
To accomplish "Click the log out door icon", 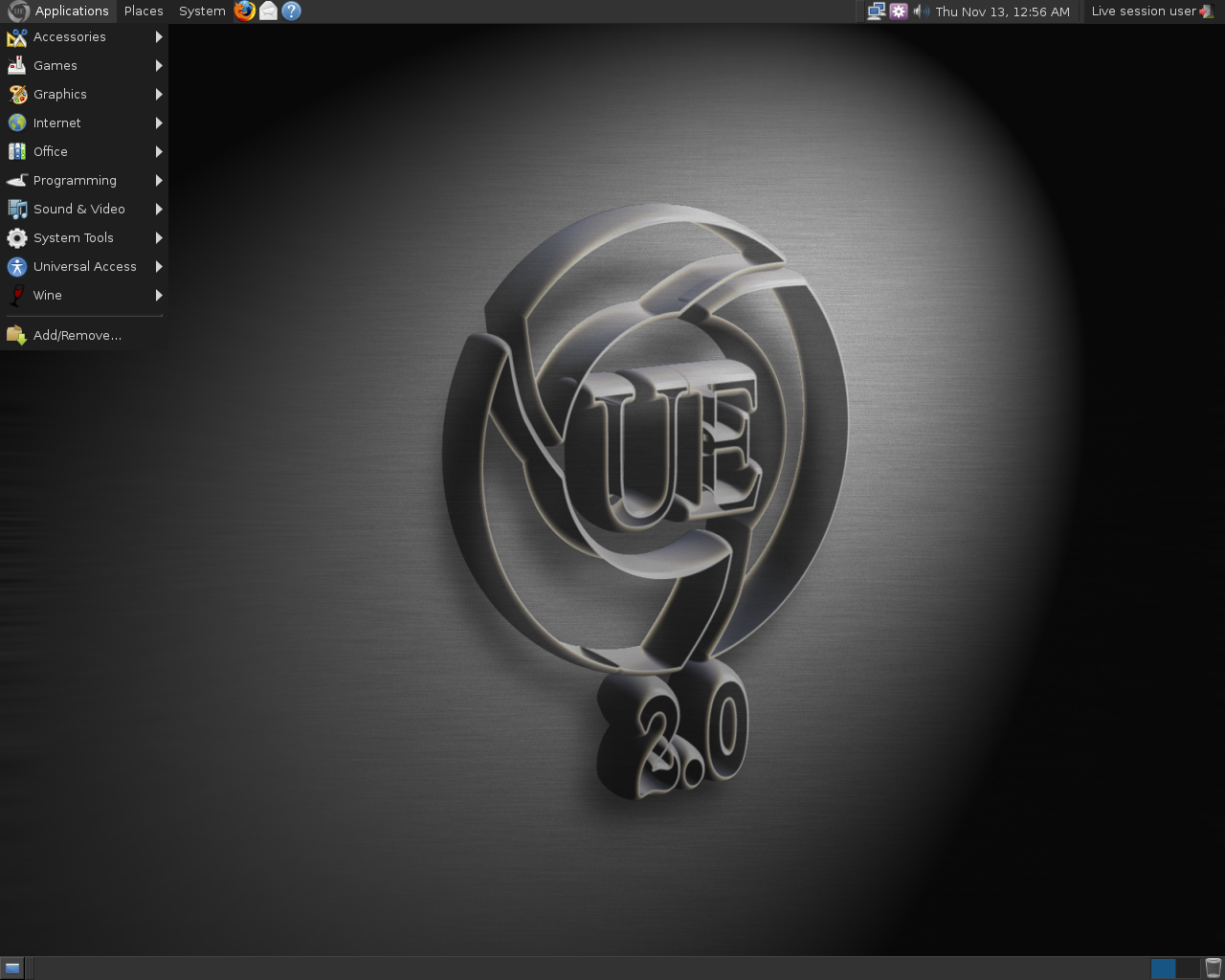I will click(1207, 11).
